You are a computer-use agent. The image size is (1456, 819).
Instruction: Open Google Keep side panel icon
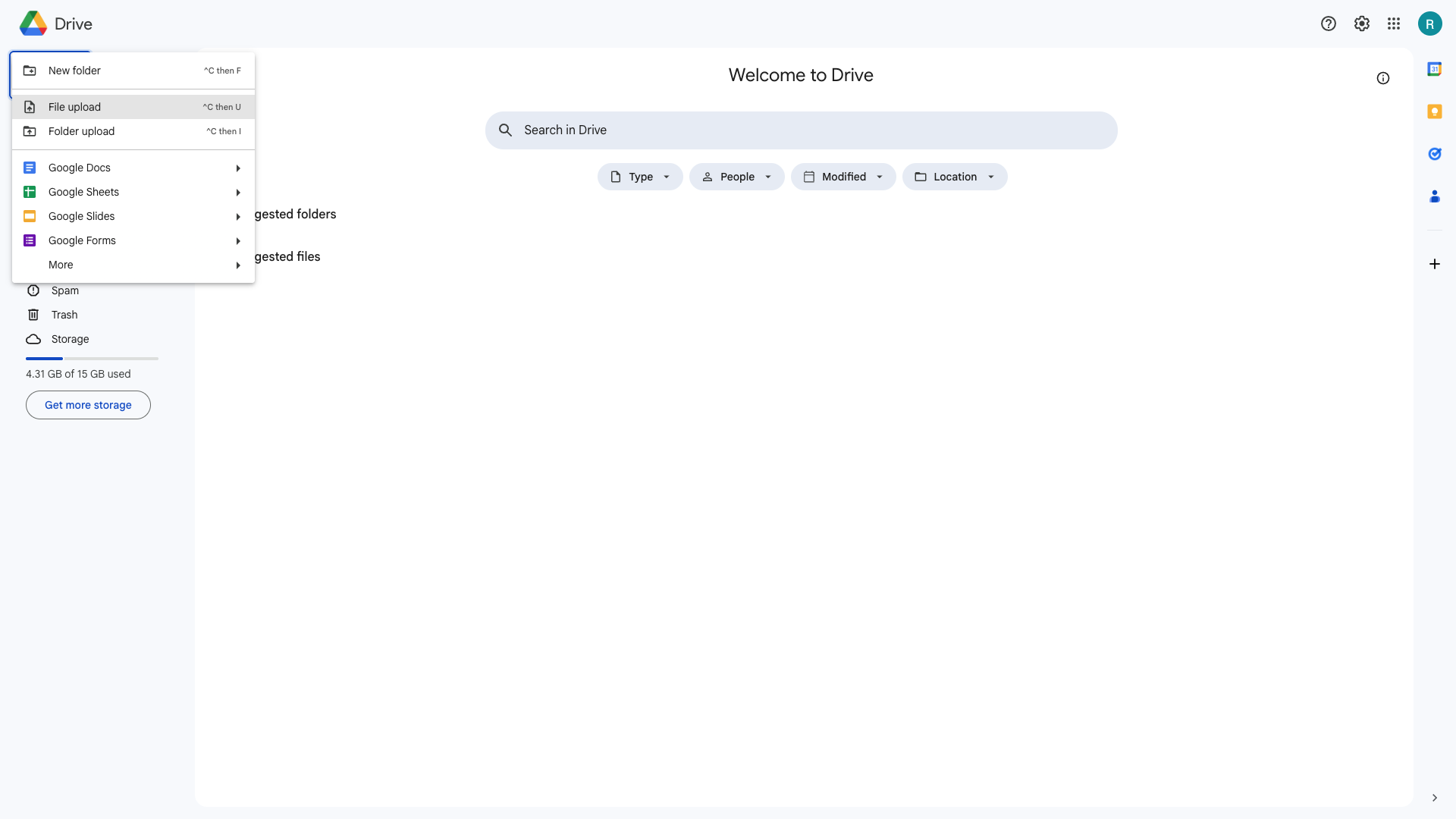(1434, 111)
